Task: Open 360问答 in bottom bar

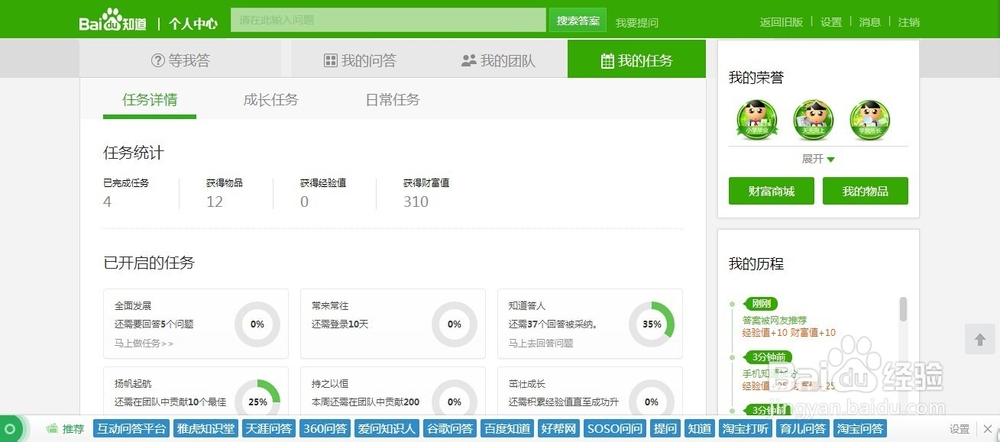Action: coord(325,429)
